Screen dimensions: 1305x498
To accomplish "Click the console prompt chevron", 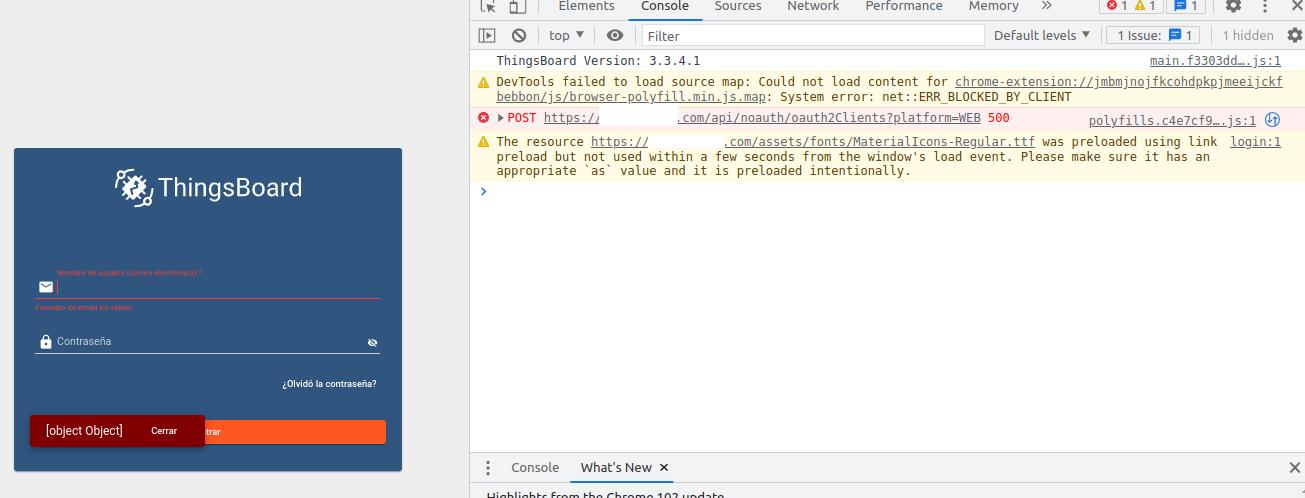I will [484, 191].
